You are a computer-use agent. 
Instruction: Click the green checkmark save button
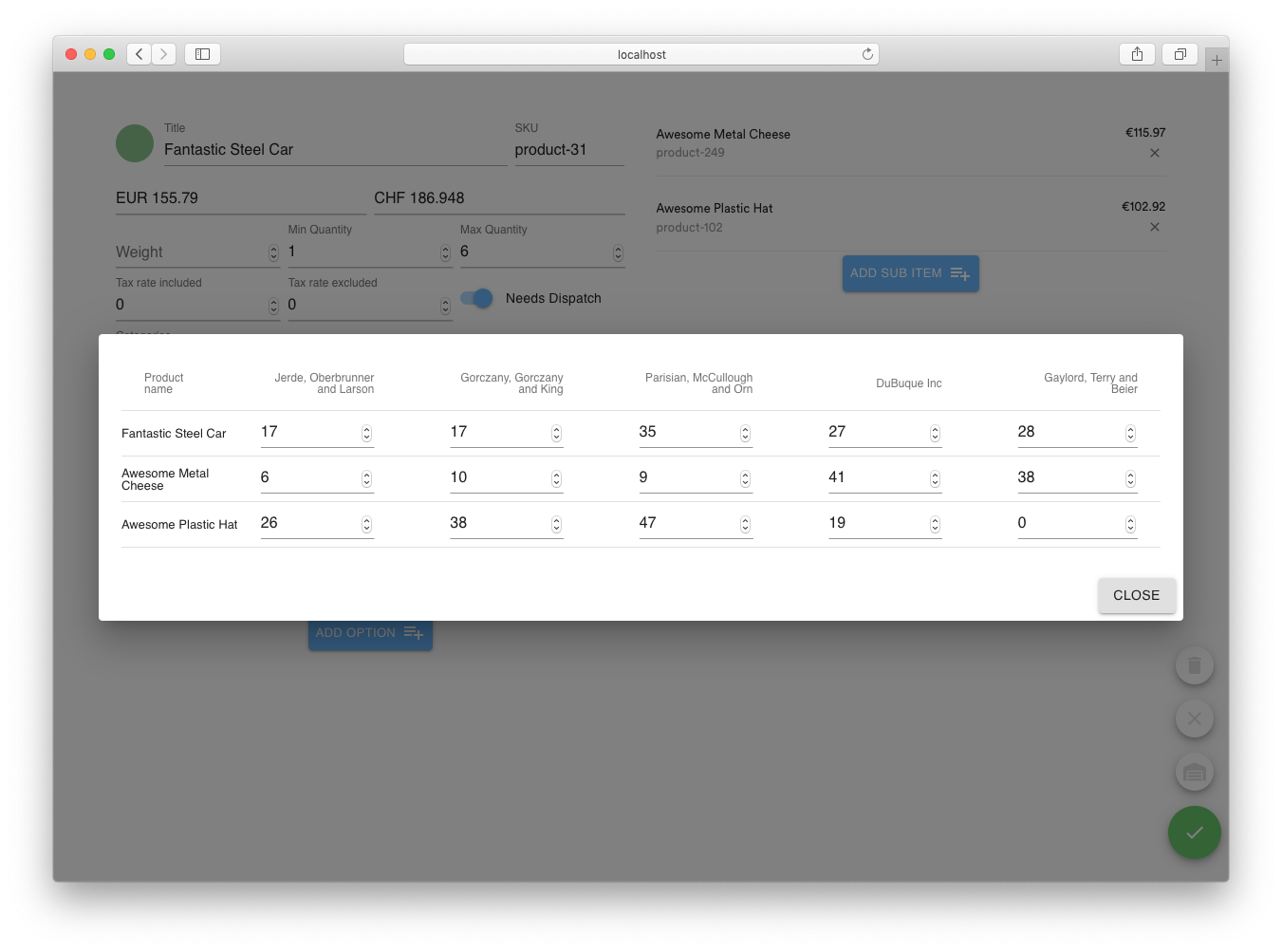tap(1194, 832)
